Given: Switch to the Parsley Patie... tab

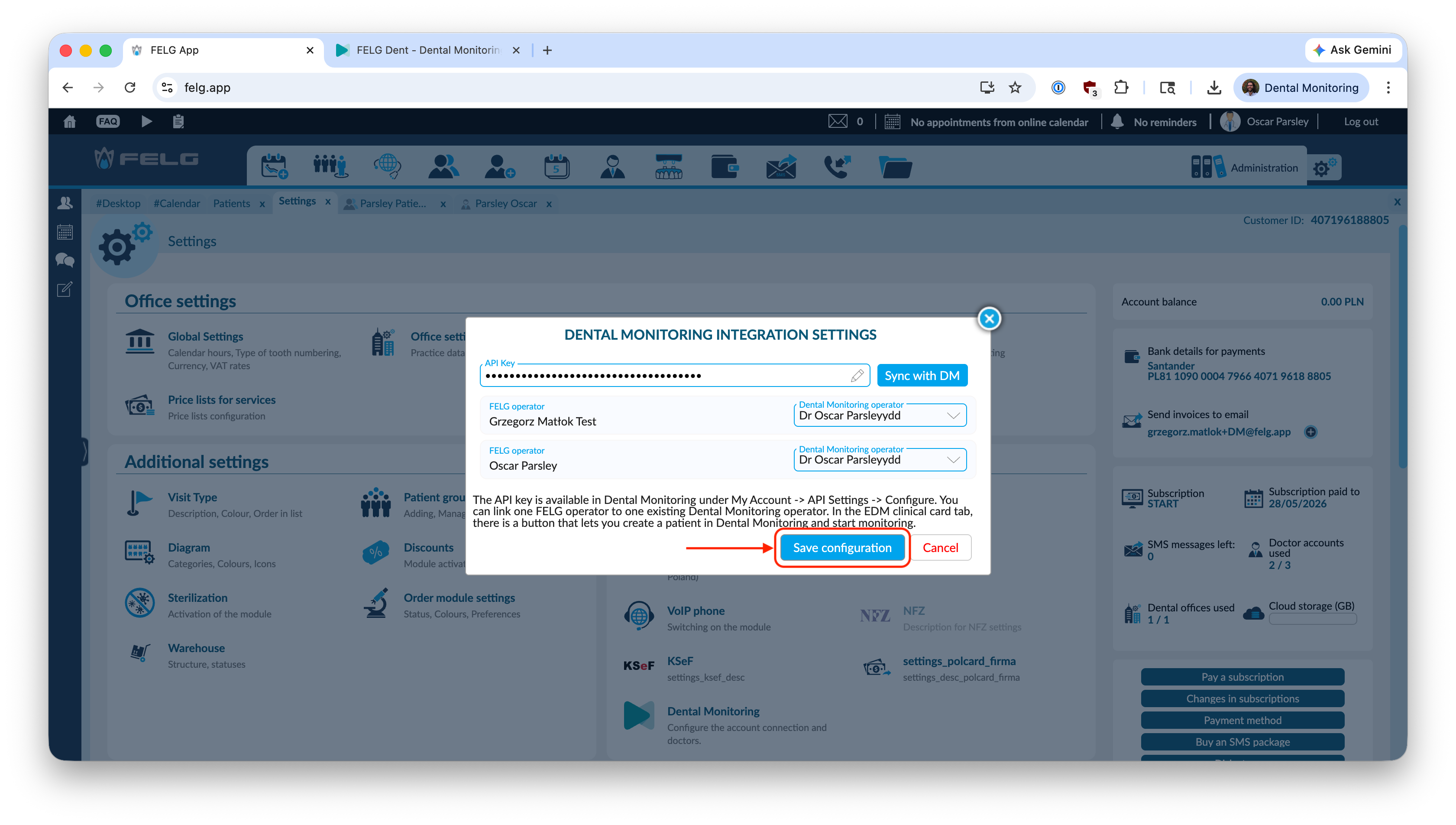Looking at the screenshot, I should point(392,203).
